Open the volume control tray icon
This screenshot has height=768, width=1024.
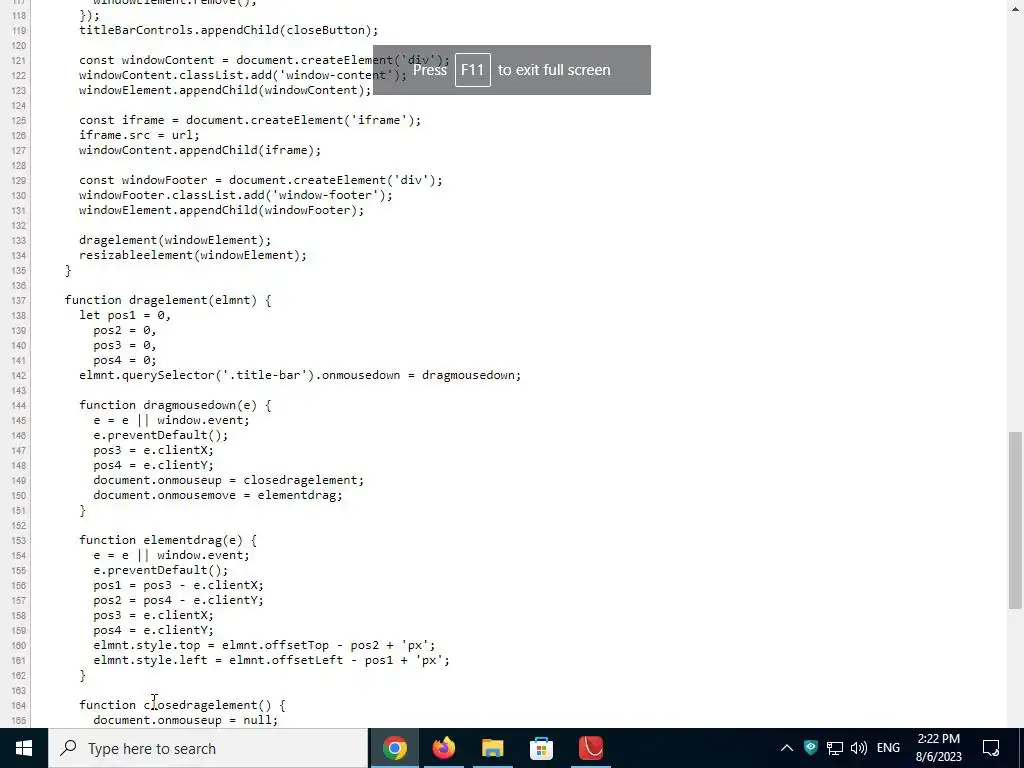[859, 748]
